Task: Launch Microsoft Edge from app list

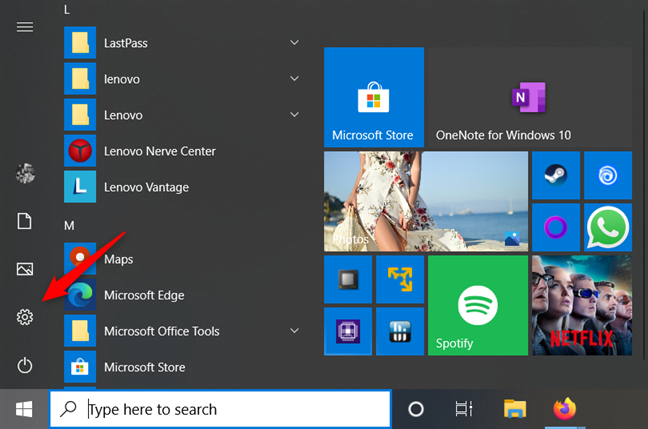Action: [x=183, y=295]
